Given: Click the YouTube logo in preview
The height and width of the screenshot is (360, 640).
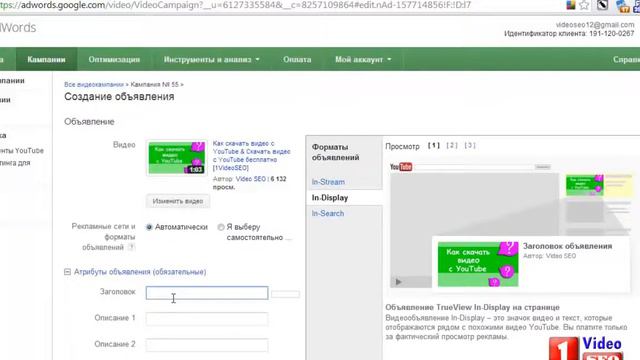Looking at the screenshot, I should (401, 167).
